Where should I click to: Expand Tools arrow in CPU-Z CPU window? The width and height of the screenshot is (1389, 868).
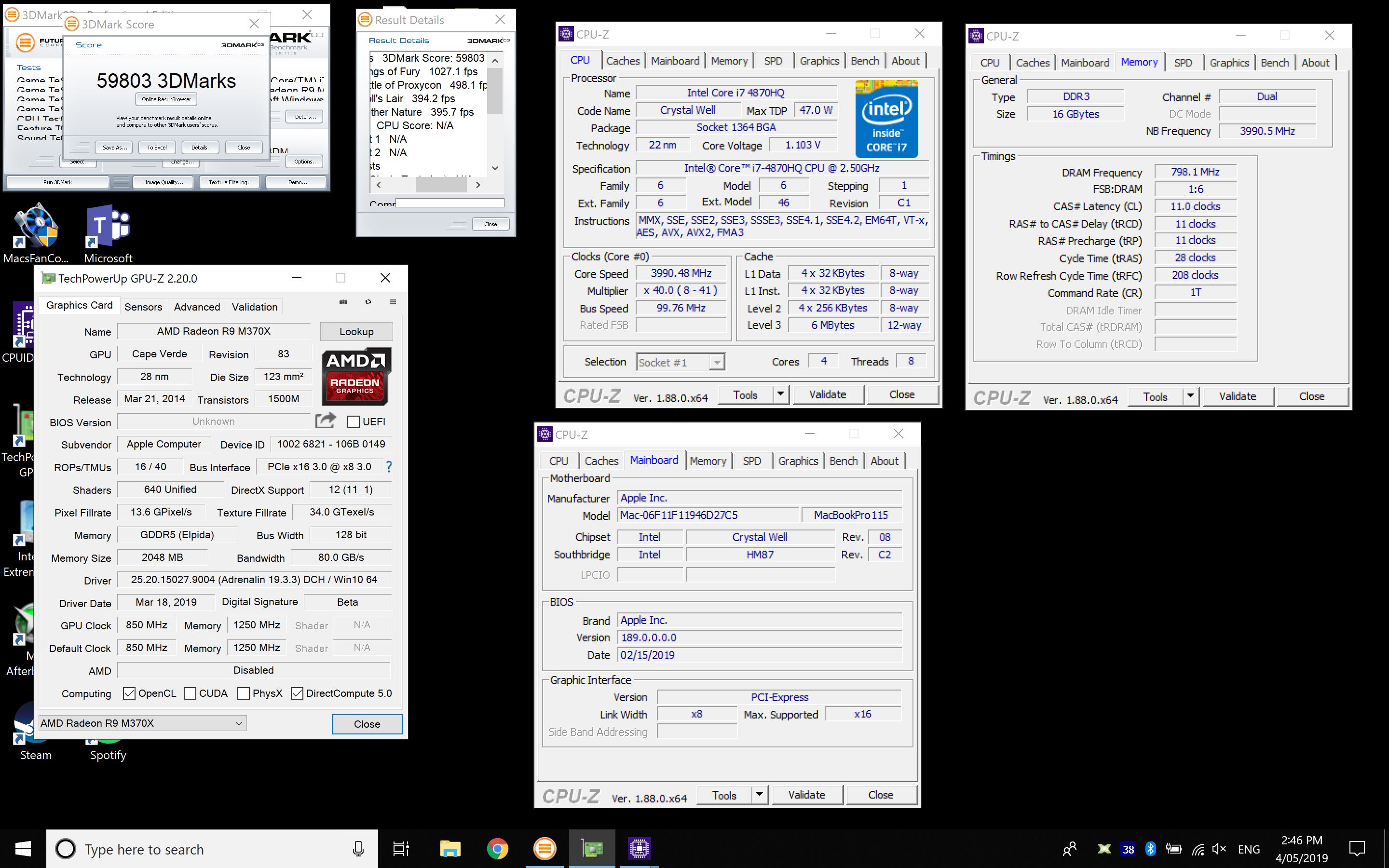780,395
